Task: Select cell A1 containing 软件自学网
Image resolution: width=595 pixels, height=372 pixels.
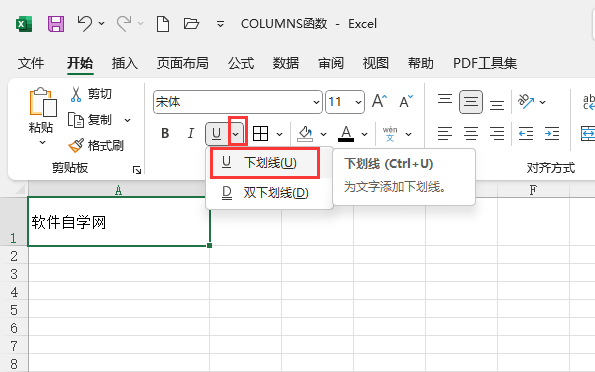Action: [119, 222]
